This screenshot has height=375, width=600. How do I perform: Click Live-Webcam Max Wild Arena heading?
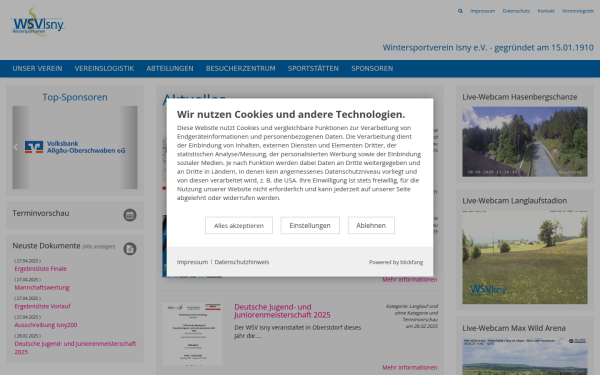514,328
